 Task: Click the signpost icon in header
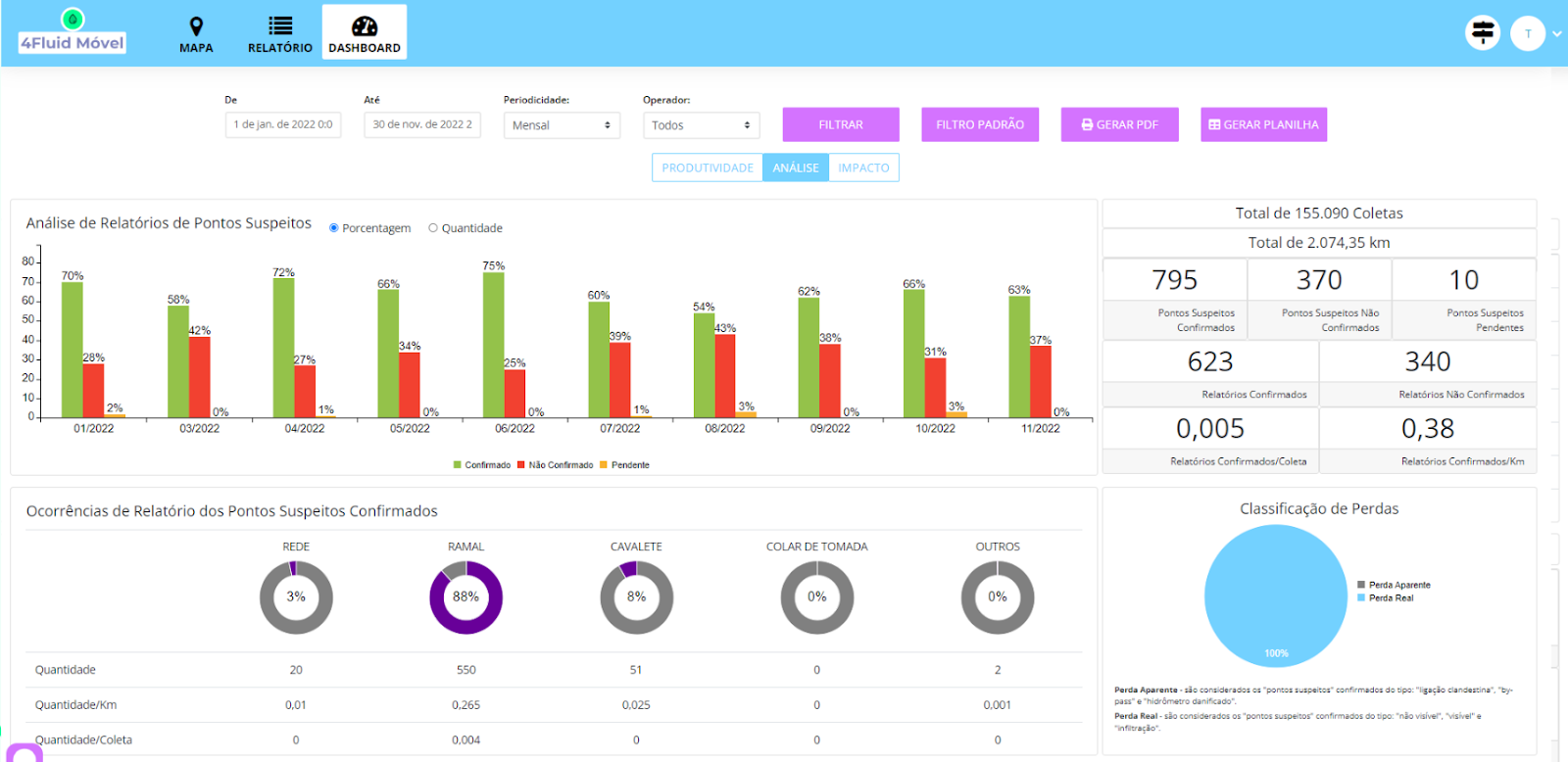tap(1483, 33)
